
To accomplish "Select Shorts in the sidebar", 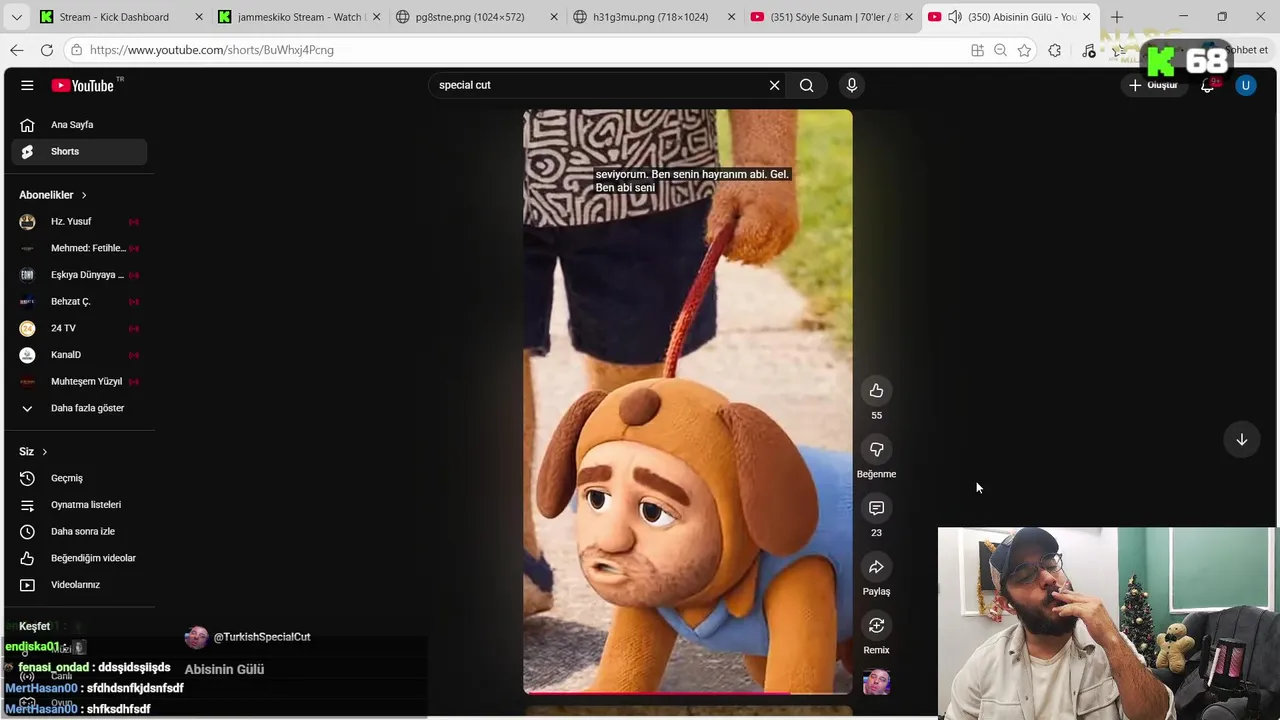I will pyautogui.click(x=80, y=151).
